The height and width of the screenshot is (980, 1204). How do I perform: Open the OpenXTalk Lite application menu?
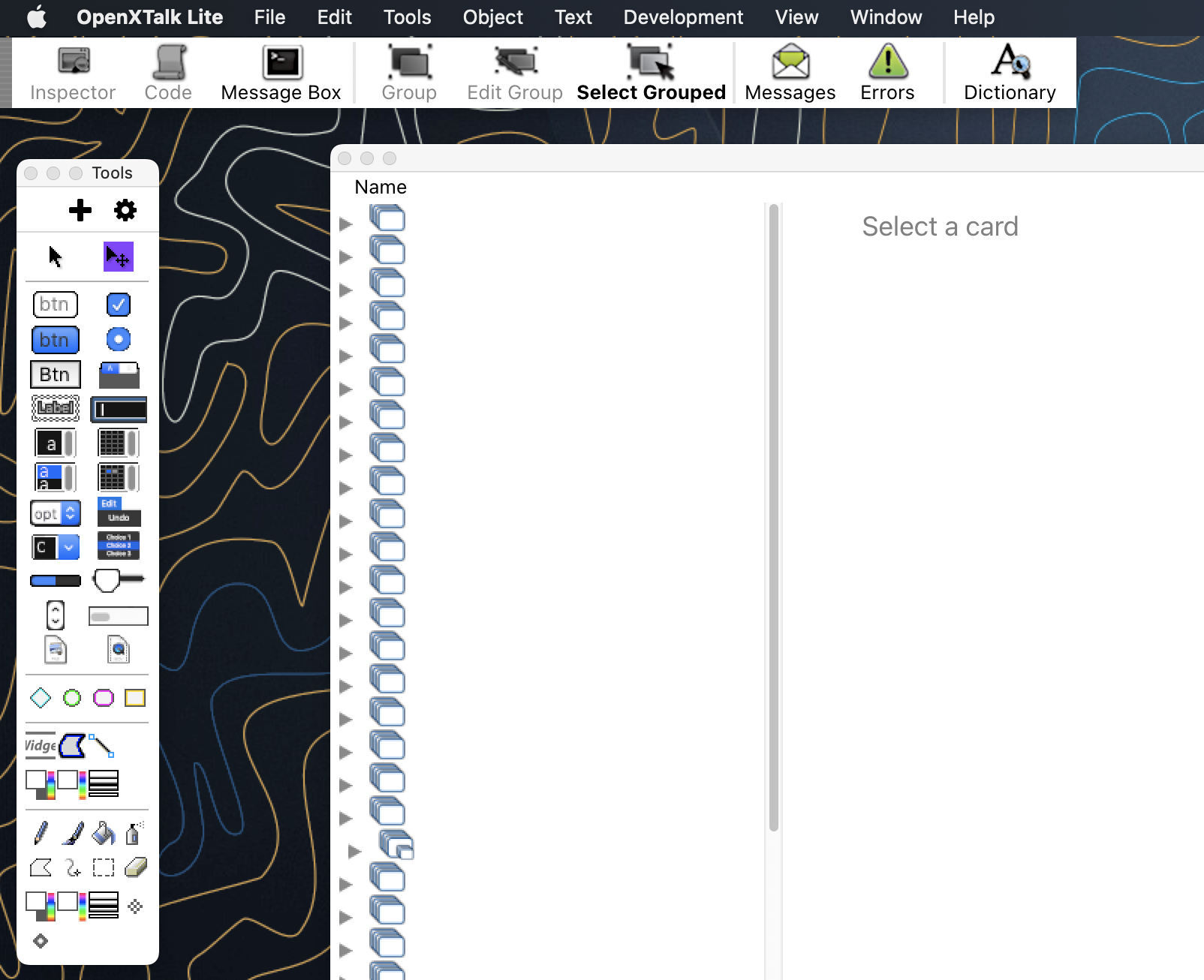pyautogui.click(x=149, y=17)
